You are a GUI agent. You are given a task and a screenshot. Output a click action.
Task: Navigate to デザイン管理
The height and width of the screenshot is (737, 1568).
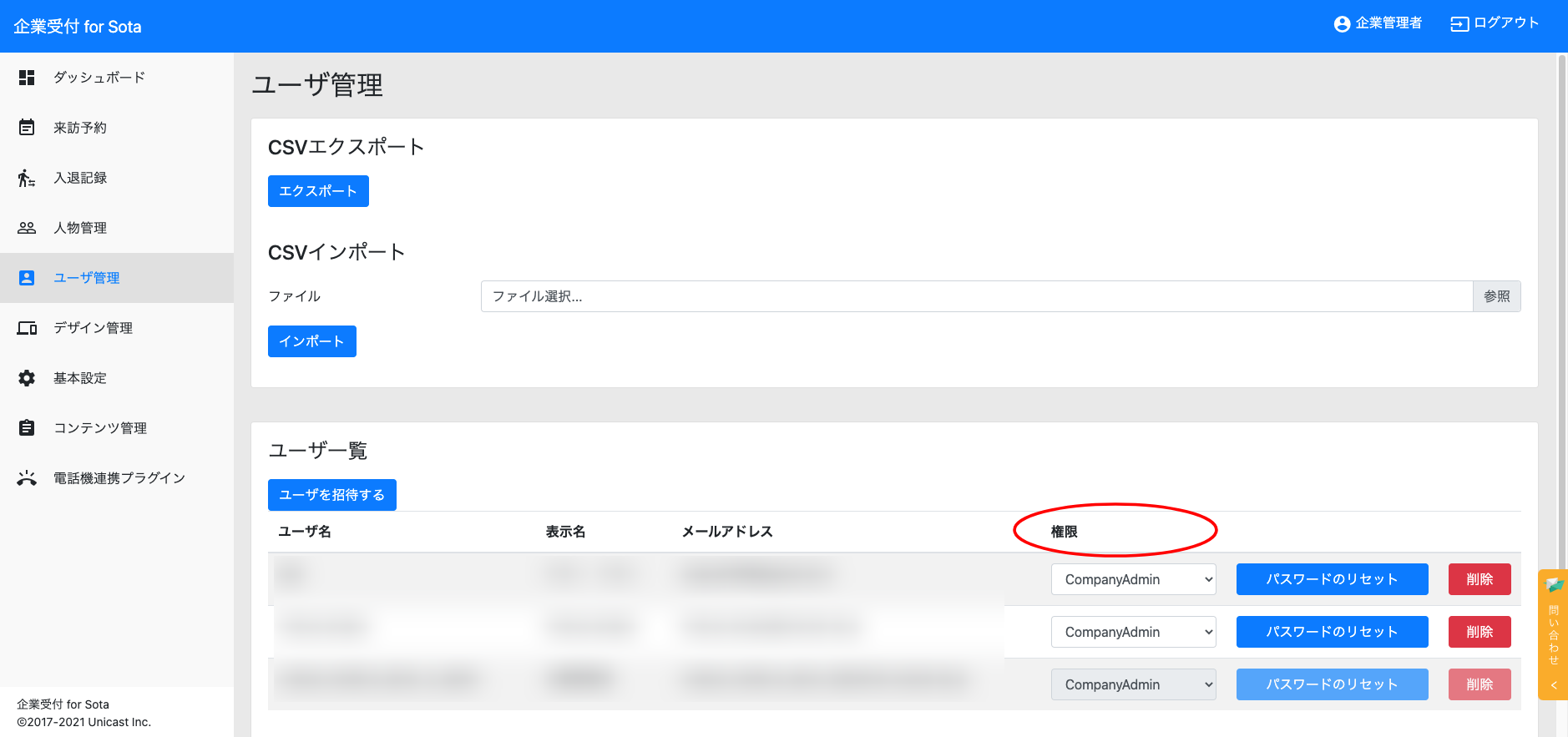point(117,328)
